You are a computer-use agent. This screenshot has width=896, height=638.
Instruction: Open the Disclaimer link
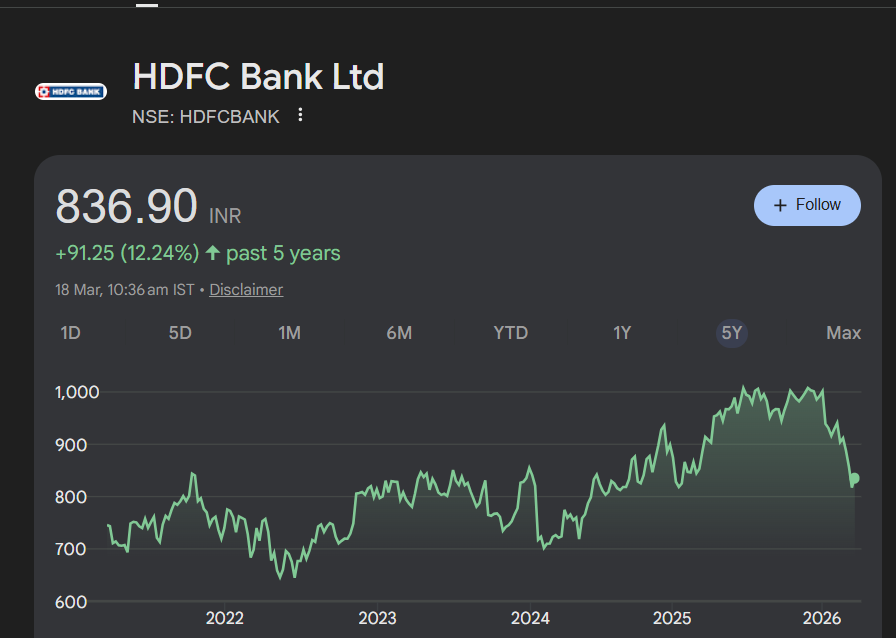pos(246,290)
